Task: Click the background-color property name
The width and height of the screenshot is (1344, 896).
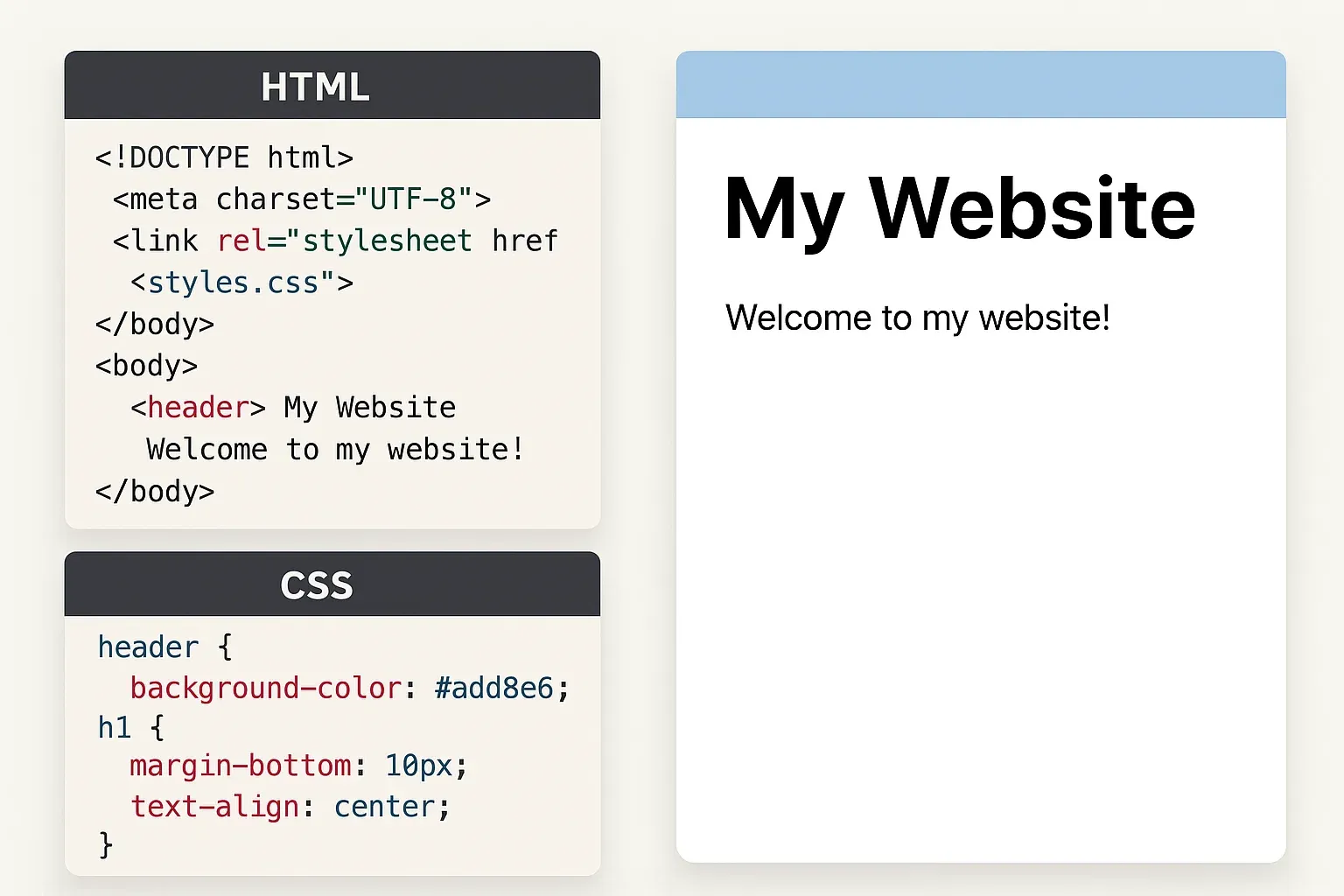Action: (265, 689)
